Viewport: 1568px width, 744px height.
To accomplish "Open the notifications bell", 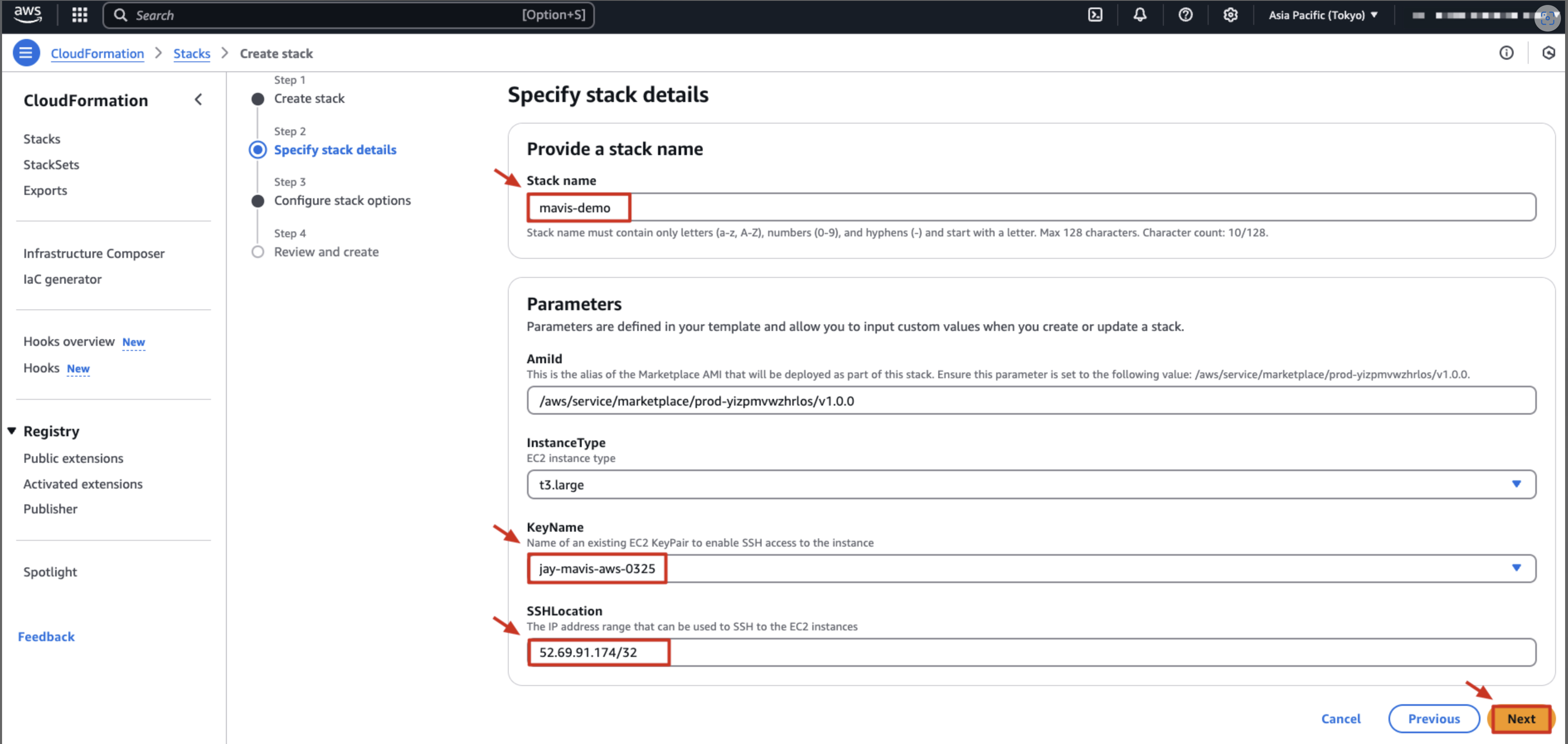I will pos(1139,15).
